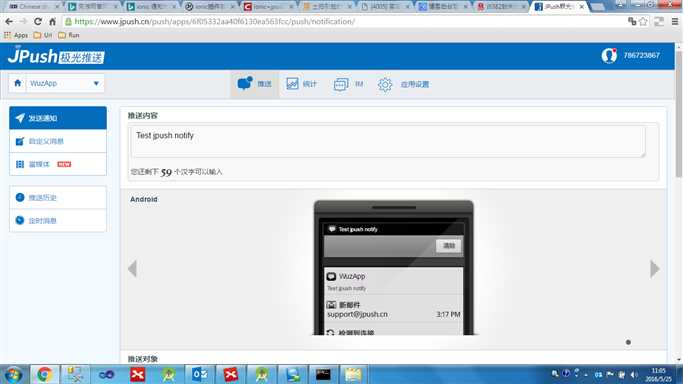Select the send notification paper-plane item

pyautogui.click(x=58, y=118)
